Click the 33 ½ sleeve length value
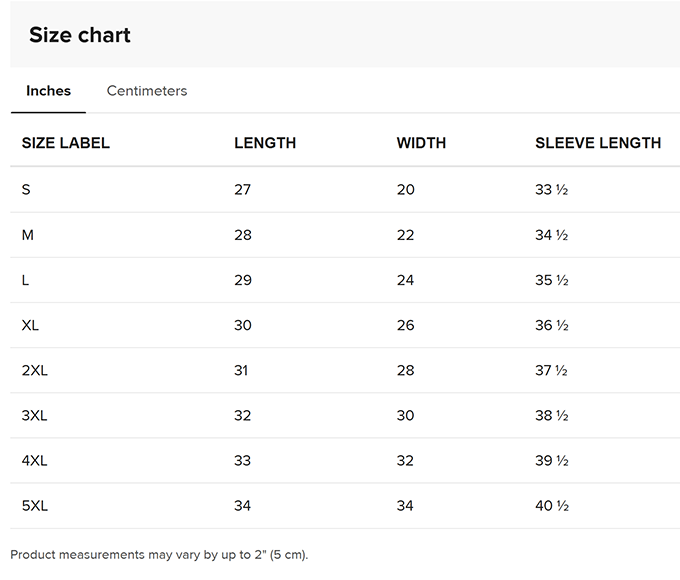The image size is (680, 580). tap(551, 190)
